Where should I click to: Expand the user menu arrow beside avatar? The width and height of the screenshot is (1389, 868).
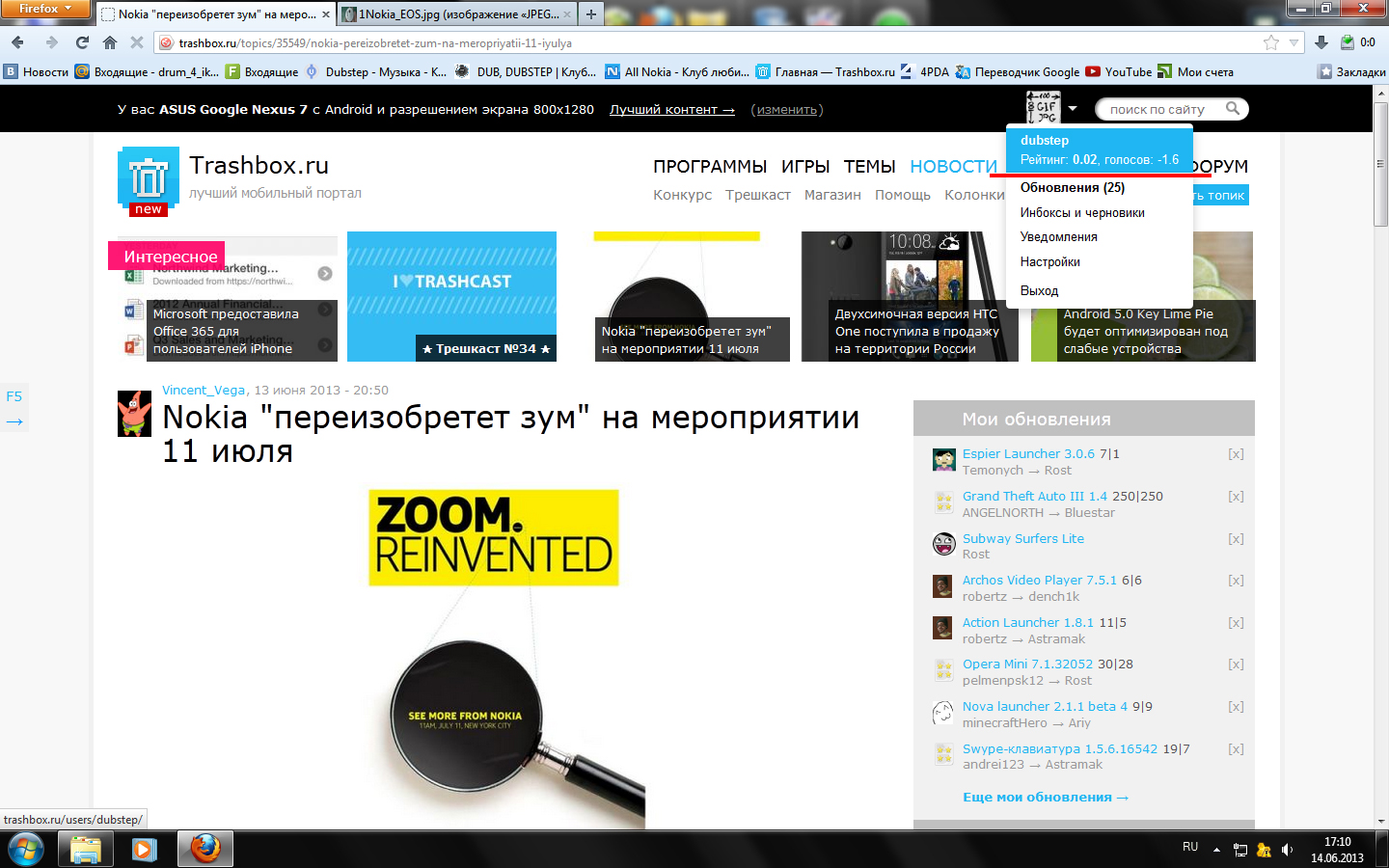[1073, 108]
